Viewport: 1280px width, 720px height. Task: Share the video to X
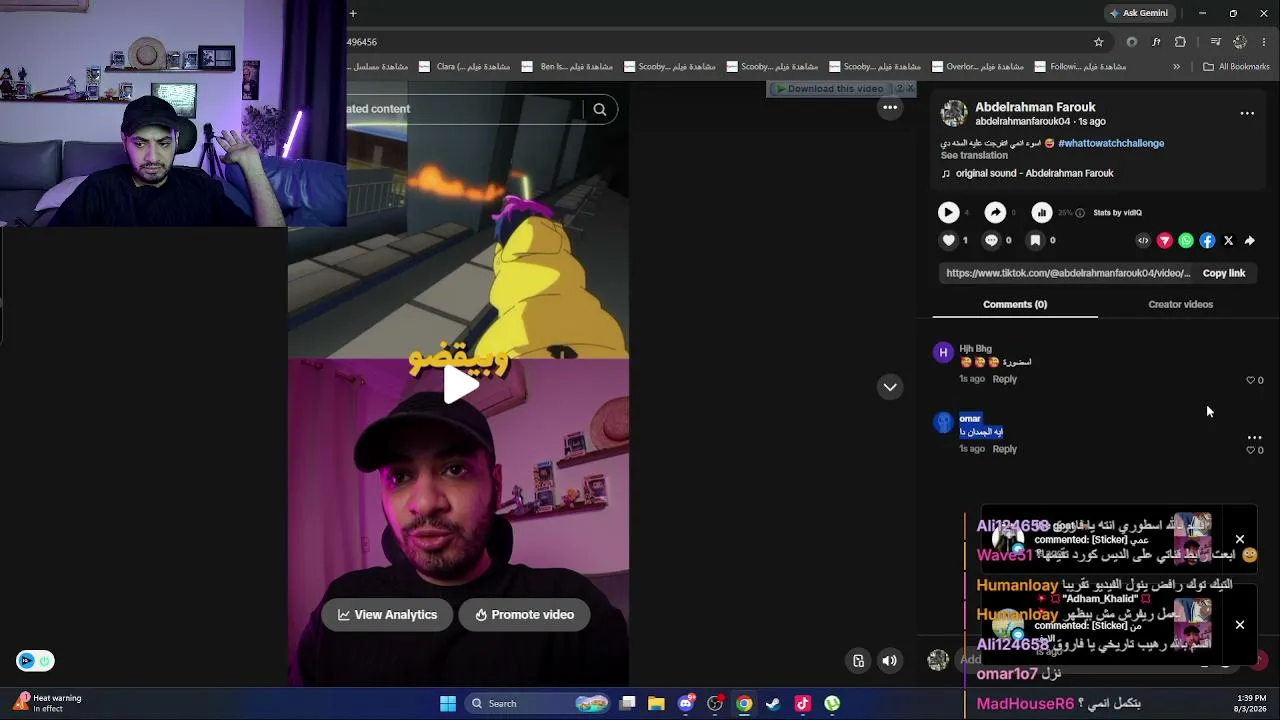[x=1228, y=240]
